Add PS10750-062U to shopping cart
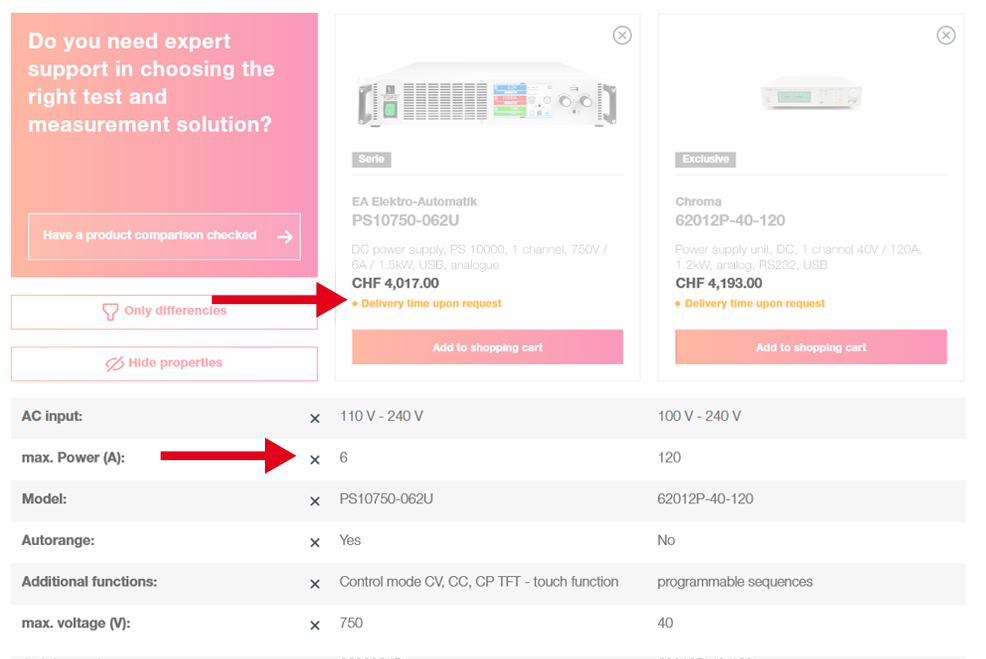Screen dimensions: 986x659 (487, 347)
